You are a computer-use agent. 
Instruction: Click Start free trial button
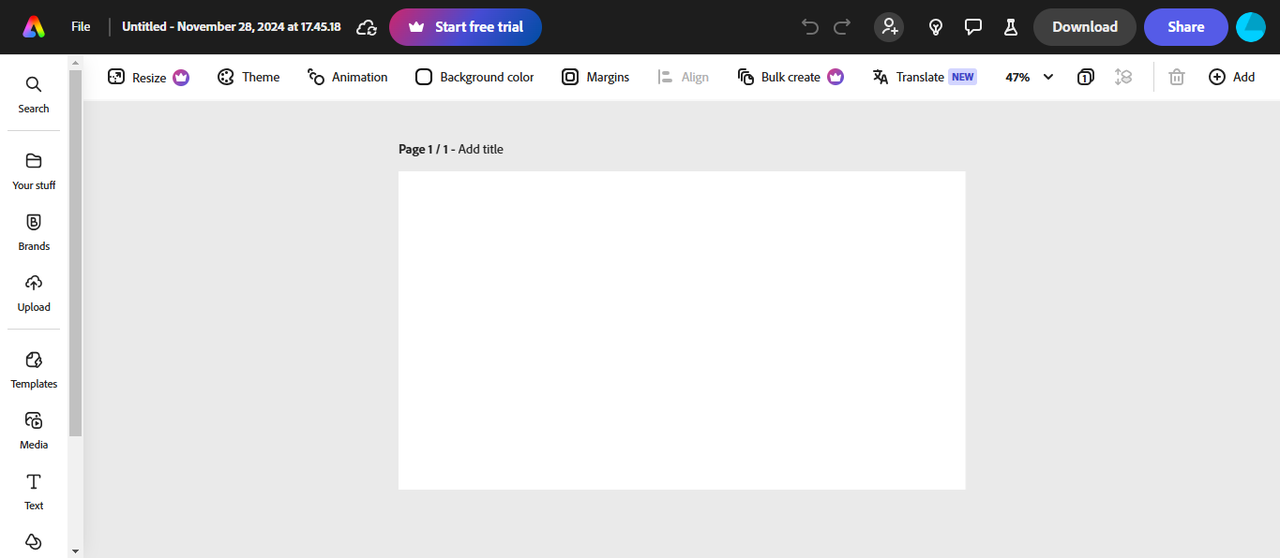(465, 27)
